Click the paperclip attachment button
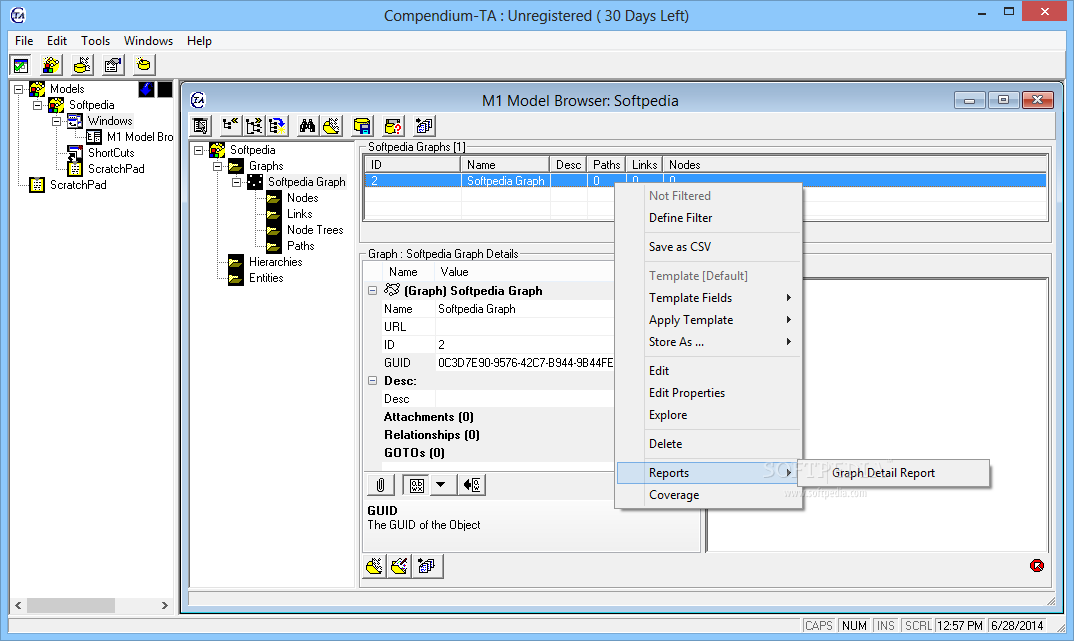Image resolution: width=1074 pixels, height=641 pixels. point(381,486)
